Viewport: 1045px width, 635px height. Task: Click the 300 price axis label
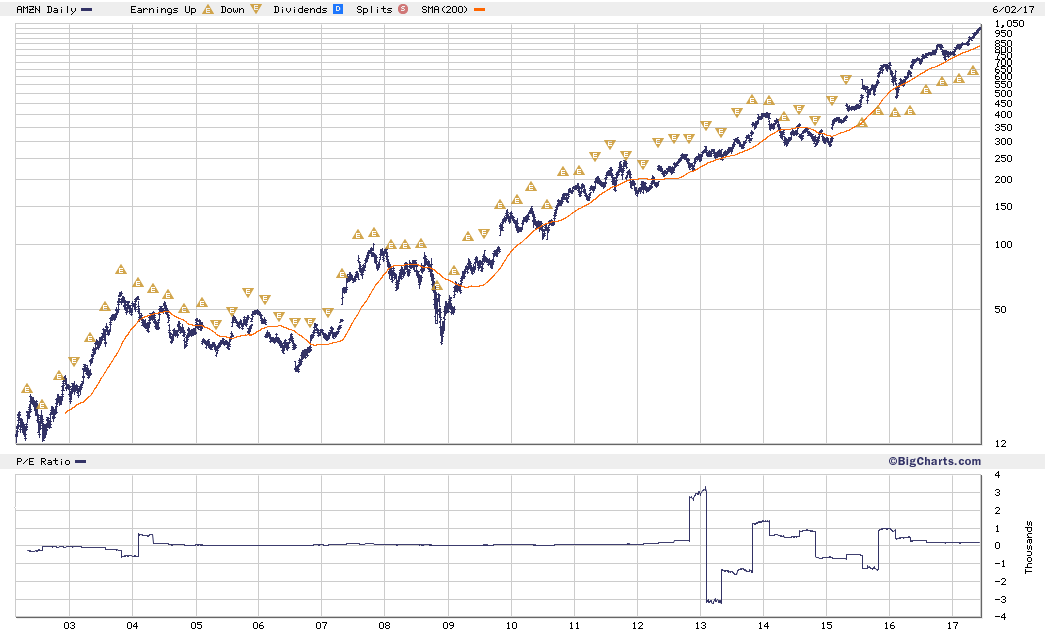[1003, 142]
